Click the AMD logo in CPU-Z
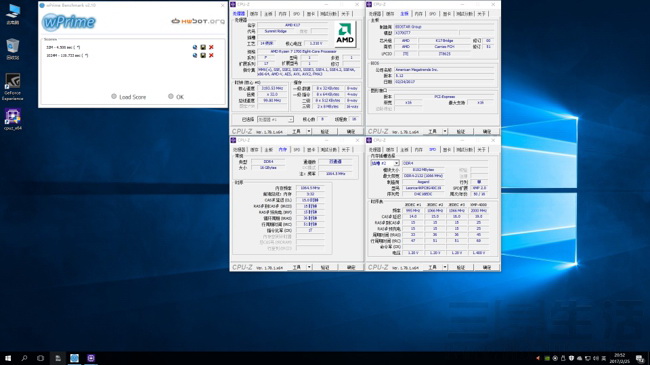 (345, 34)
